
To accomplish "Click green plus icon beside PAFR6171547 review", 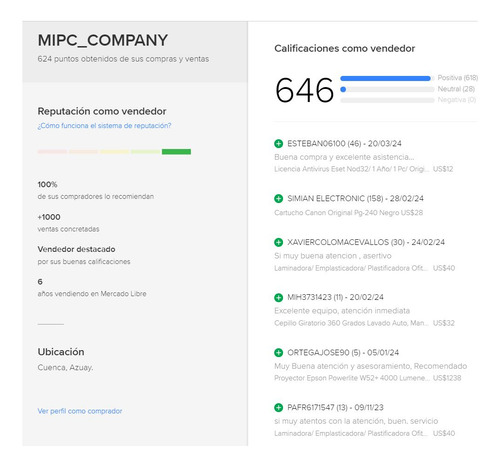I will coord(278,408).
